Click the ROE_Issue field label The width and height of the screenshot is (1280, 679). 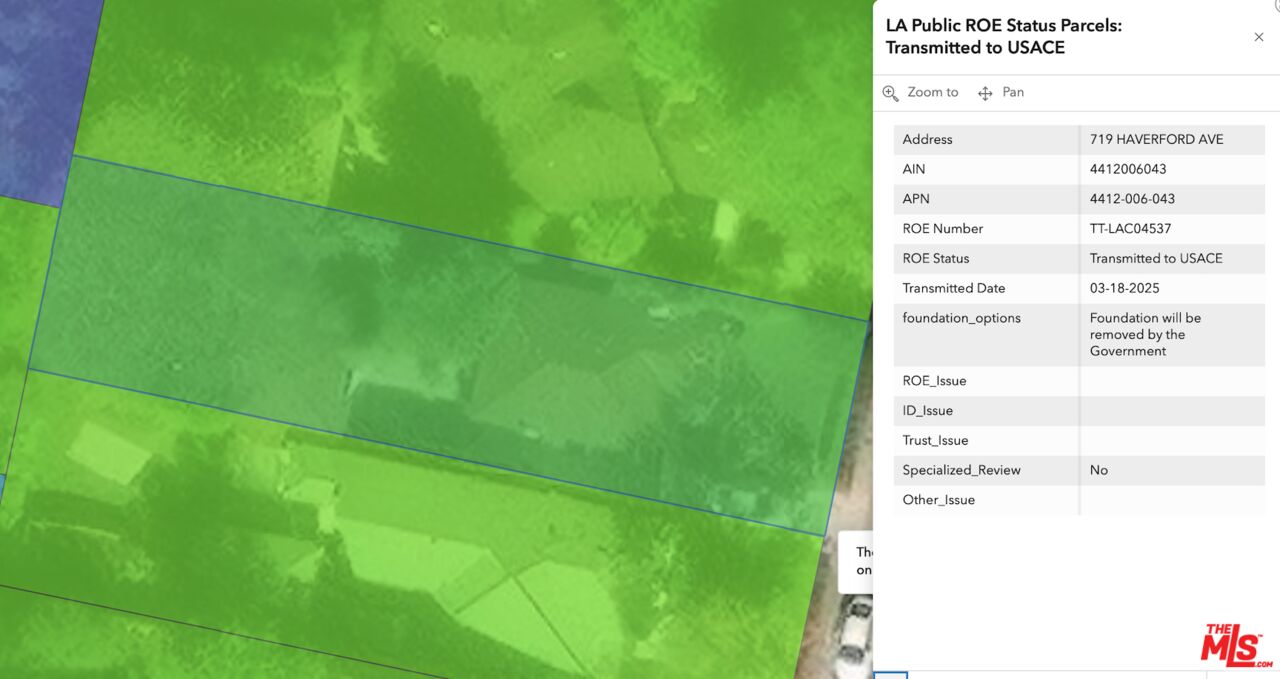click(x=934, y=381)
